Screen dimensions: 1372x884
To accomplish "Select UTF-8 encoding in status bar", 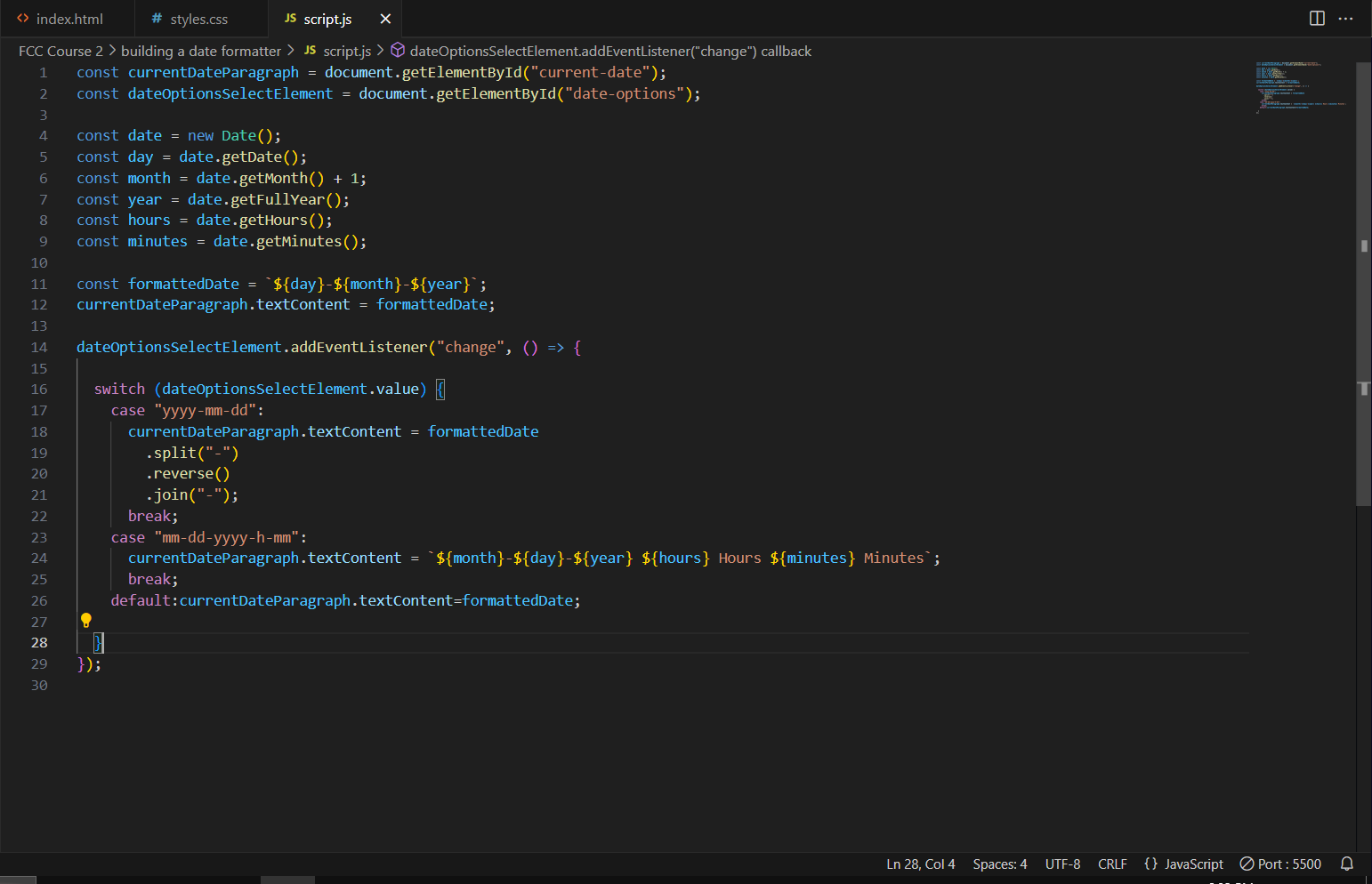I will pyautogui.click(x=1062, y=864).
